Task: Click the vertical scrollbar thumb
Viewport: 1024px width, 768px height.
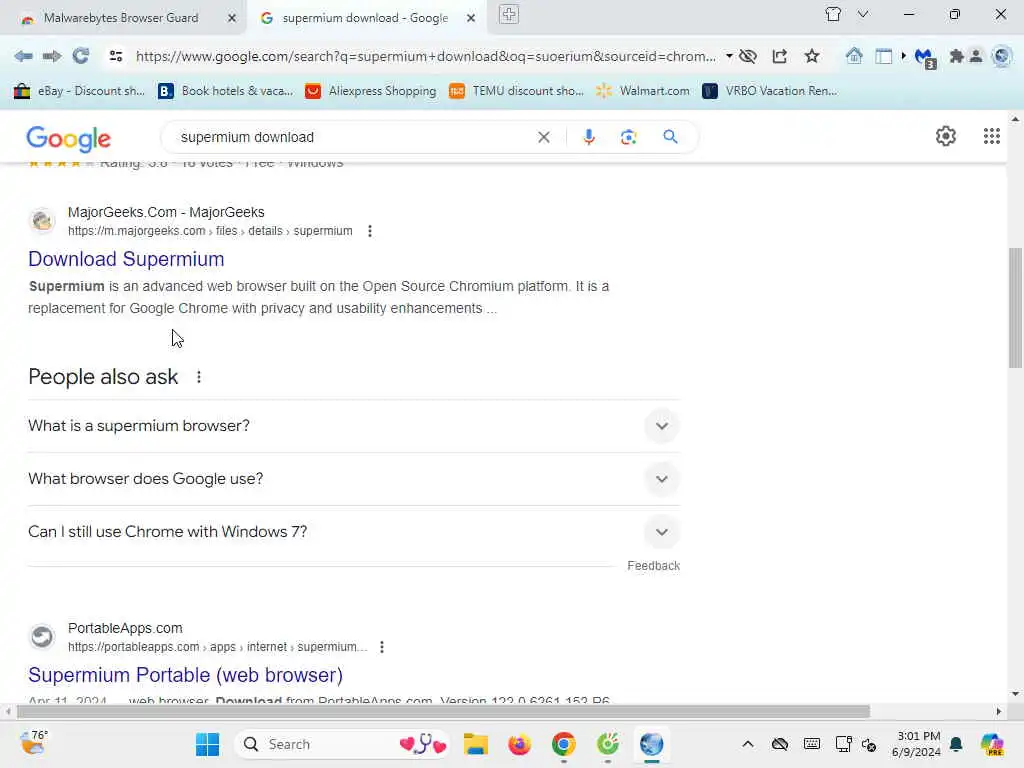Action: pyautogui.click(x=1015, y=308)
